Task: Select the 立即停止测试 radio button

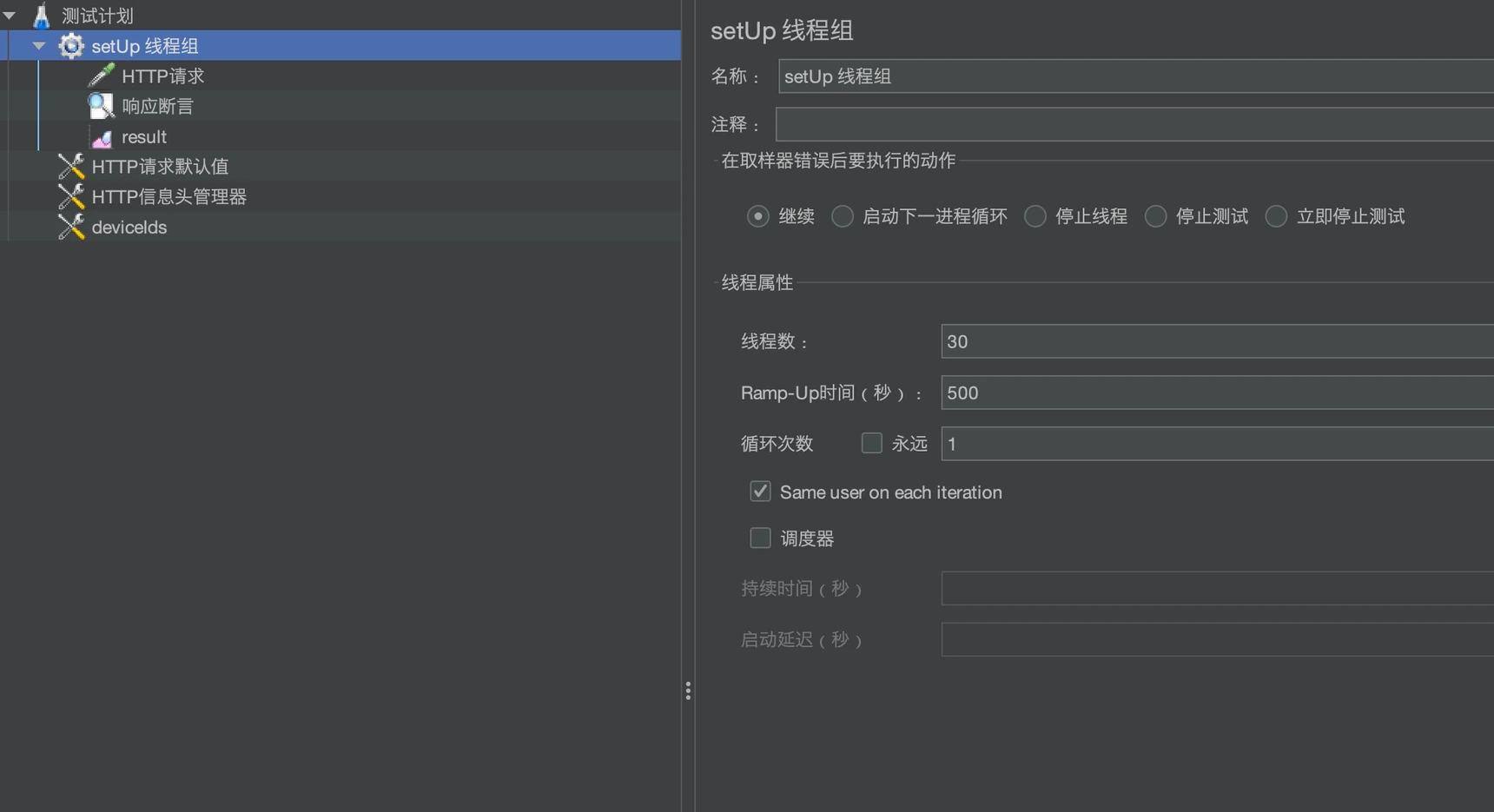Action: coord(1276,216)
